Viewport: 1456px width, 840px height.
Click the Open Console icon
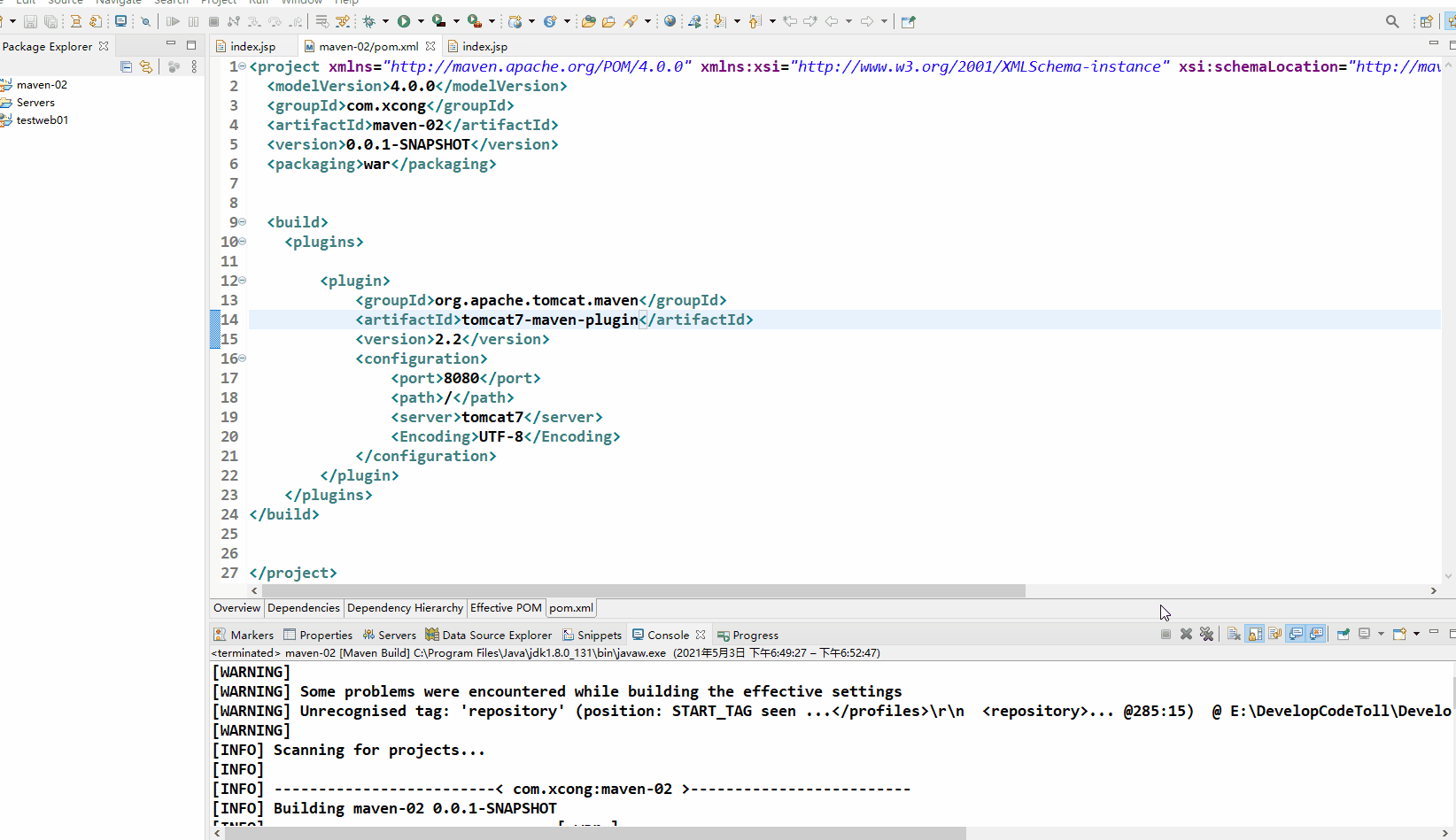pos(1400,634)
